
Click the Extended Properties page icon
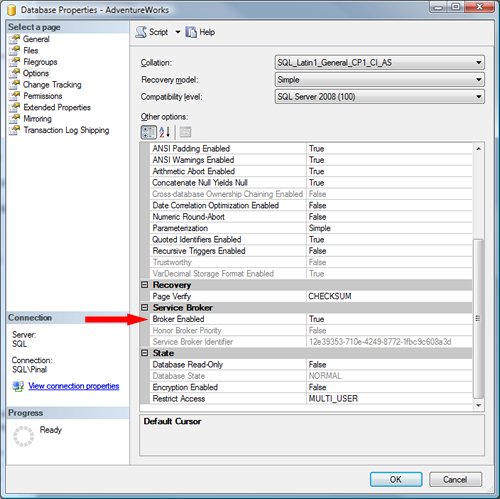coord(14,107)
